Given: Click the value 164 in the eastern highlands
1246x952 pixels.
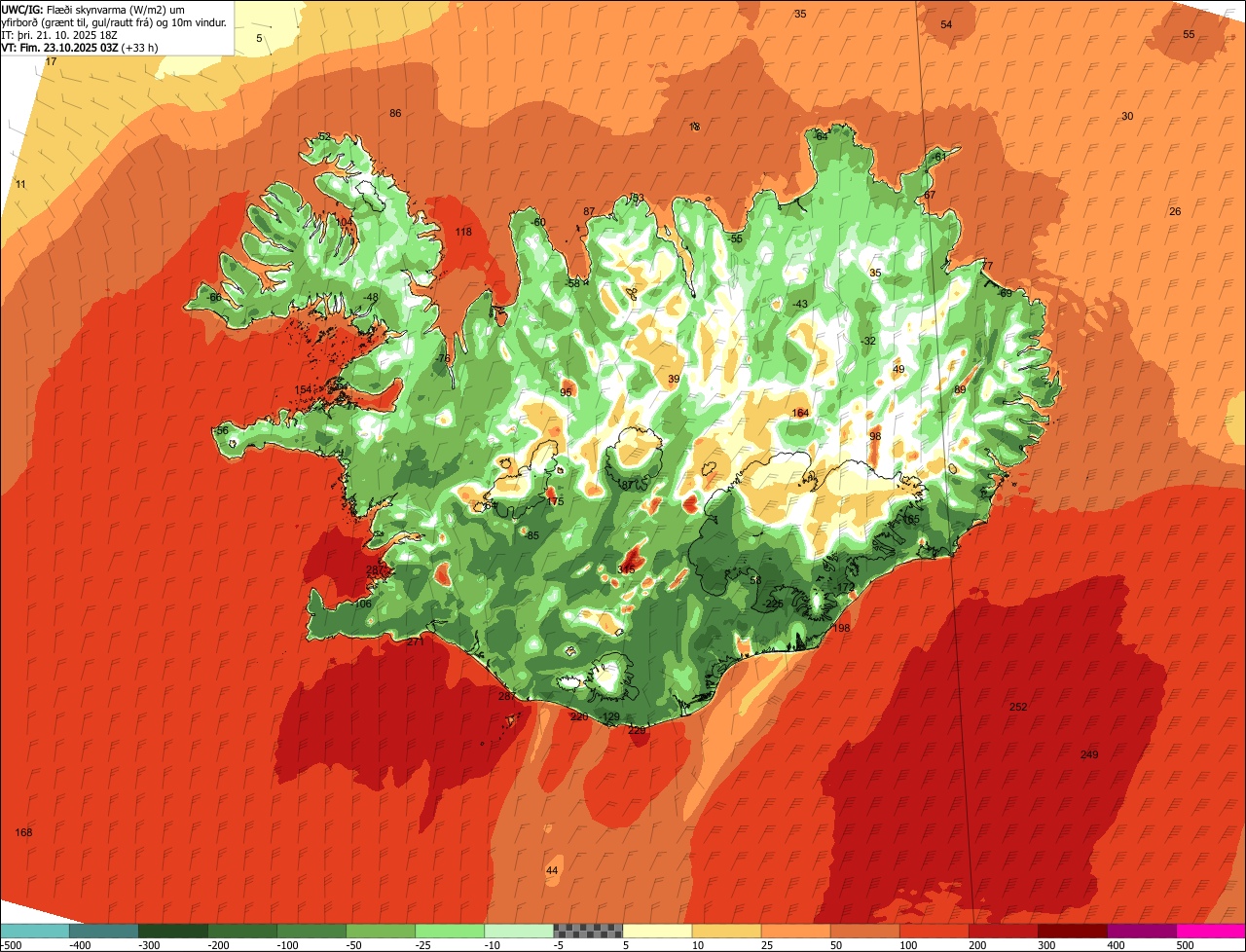Looking at the screenshot, I should 800,413.
